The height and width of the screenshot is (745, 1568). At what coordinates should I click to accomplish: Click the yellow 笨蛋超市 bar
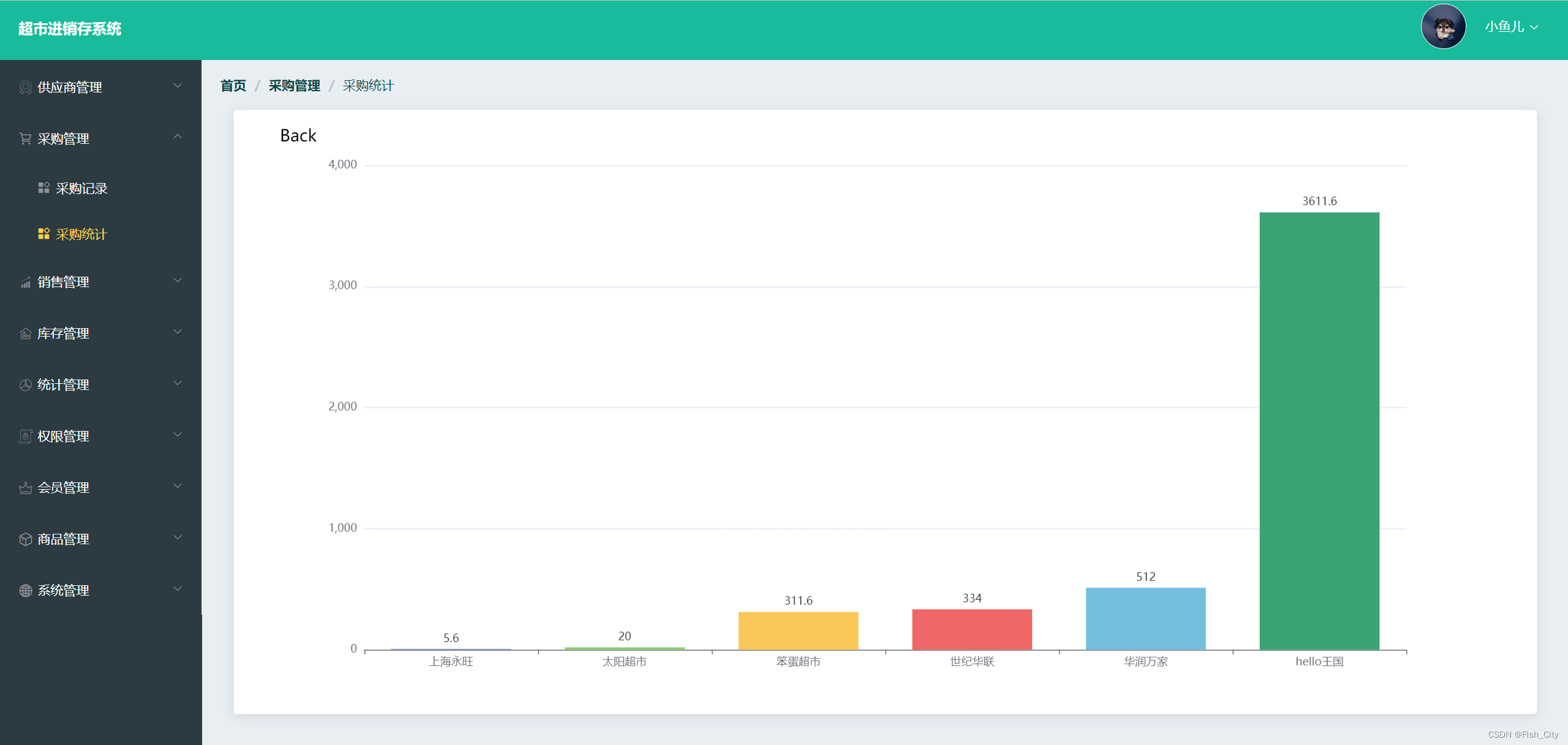pos(798,631)
